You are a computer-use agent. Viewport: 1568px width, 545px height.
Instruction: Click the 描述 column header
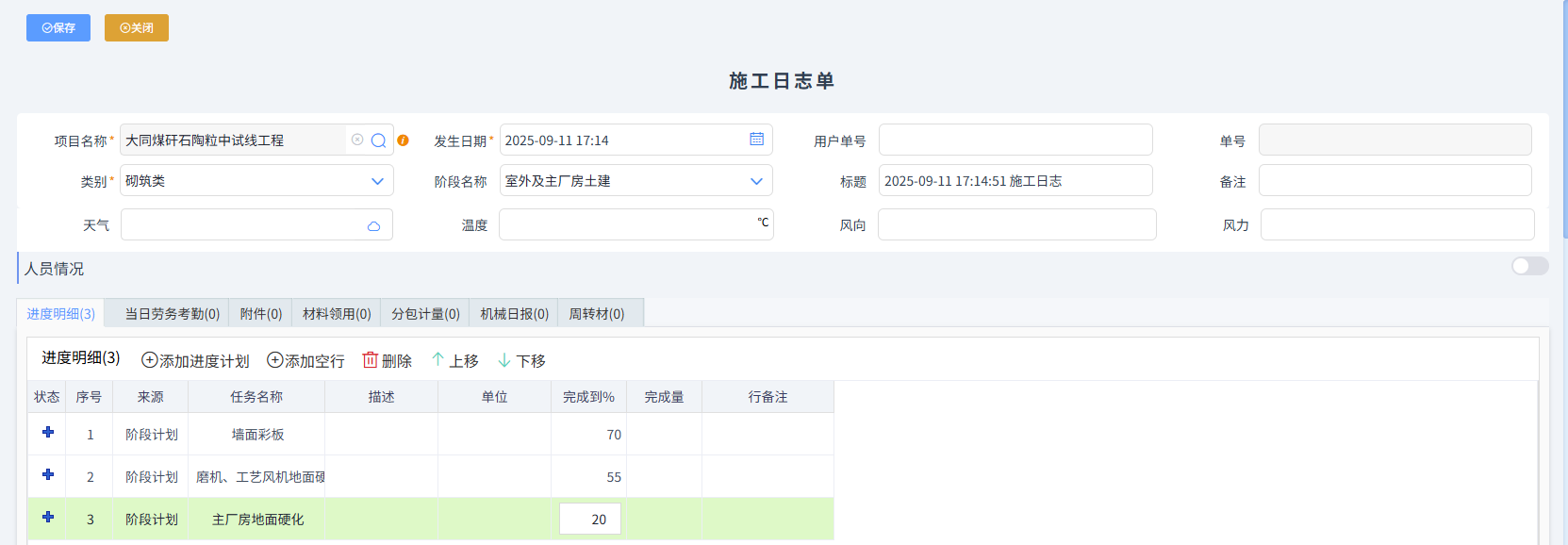tap(382, 397)
